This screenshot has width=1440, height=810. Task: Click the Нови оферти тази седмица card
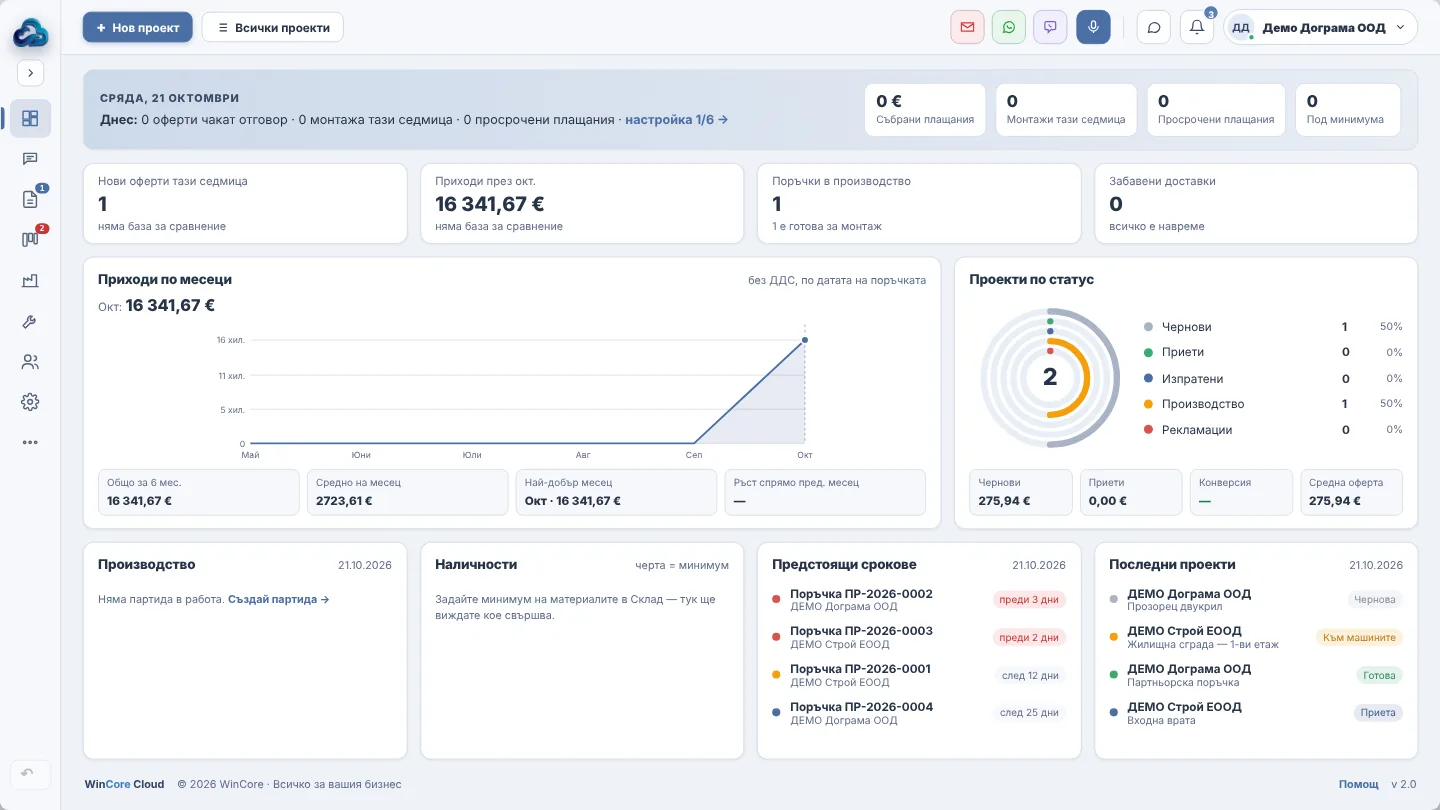coord(245,204)
